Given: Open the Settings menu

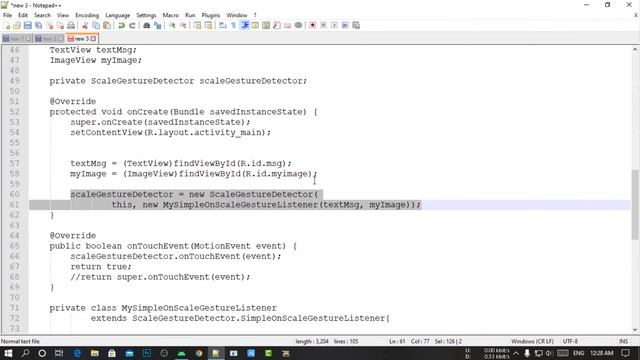Looking at the screenshot, I should (x=146, y=15).
